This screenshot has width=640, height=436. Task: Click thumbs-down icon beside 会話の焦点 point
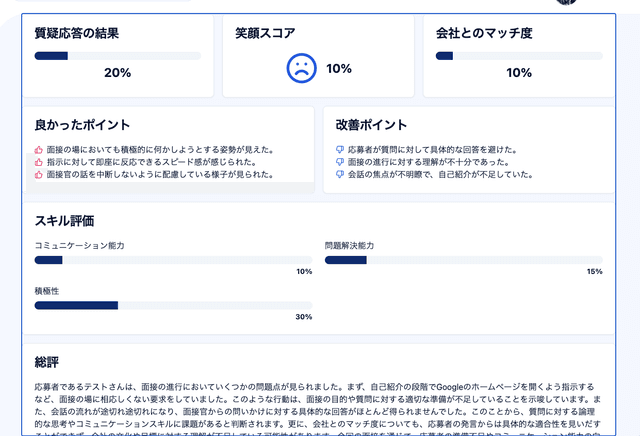[340, 175]
